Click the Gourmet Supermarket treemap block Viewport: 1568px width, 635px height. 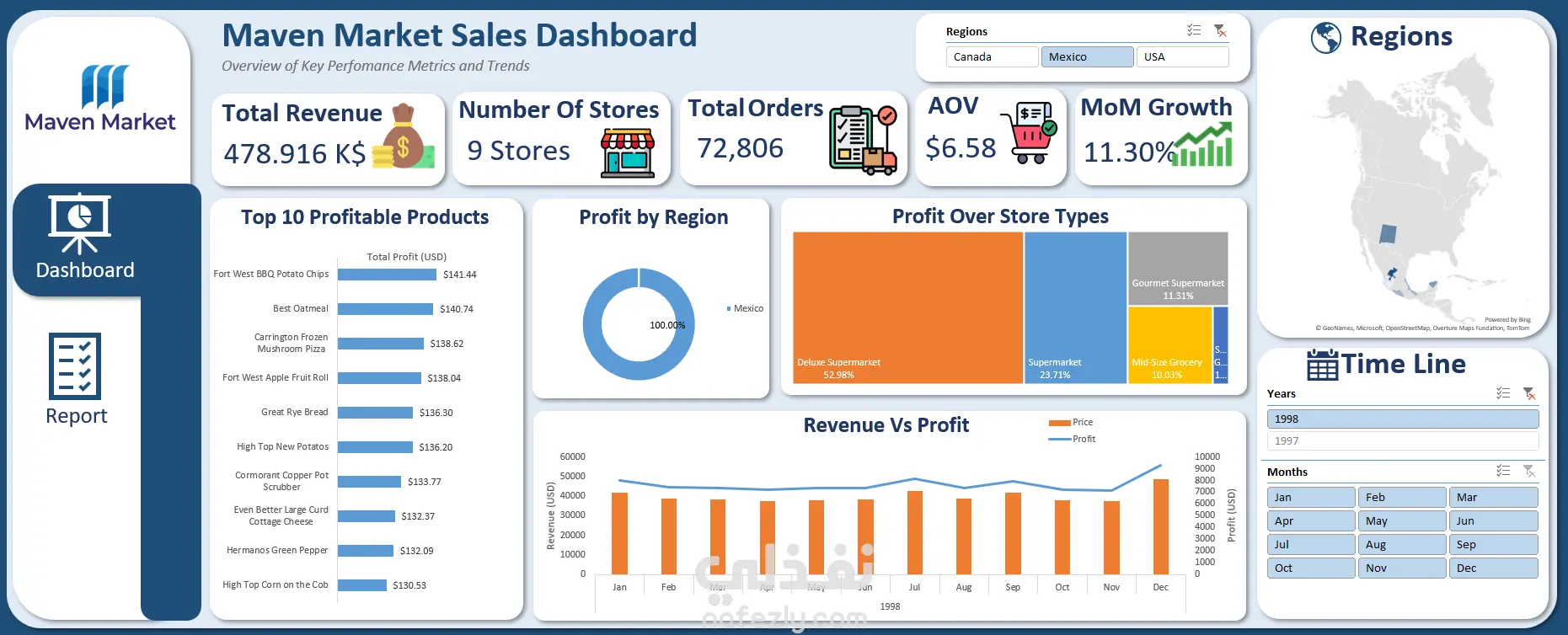1178,269
